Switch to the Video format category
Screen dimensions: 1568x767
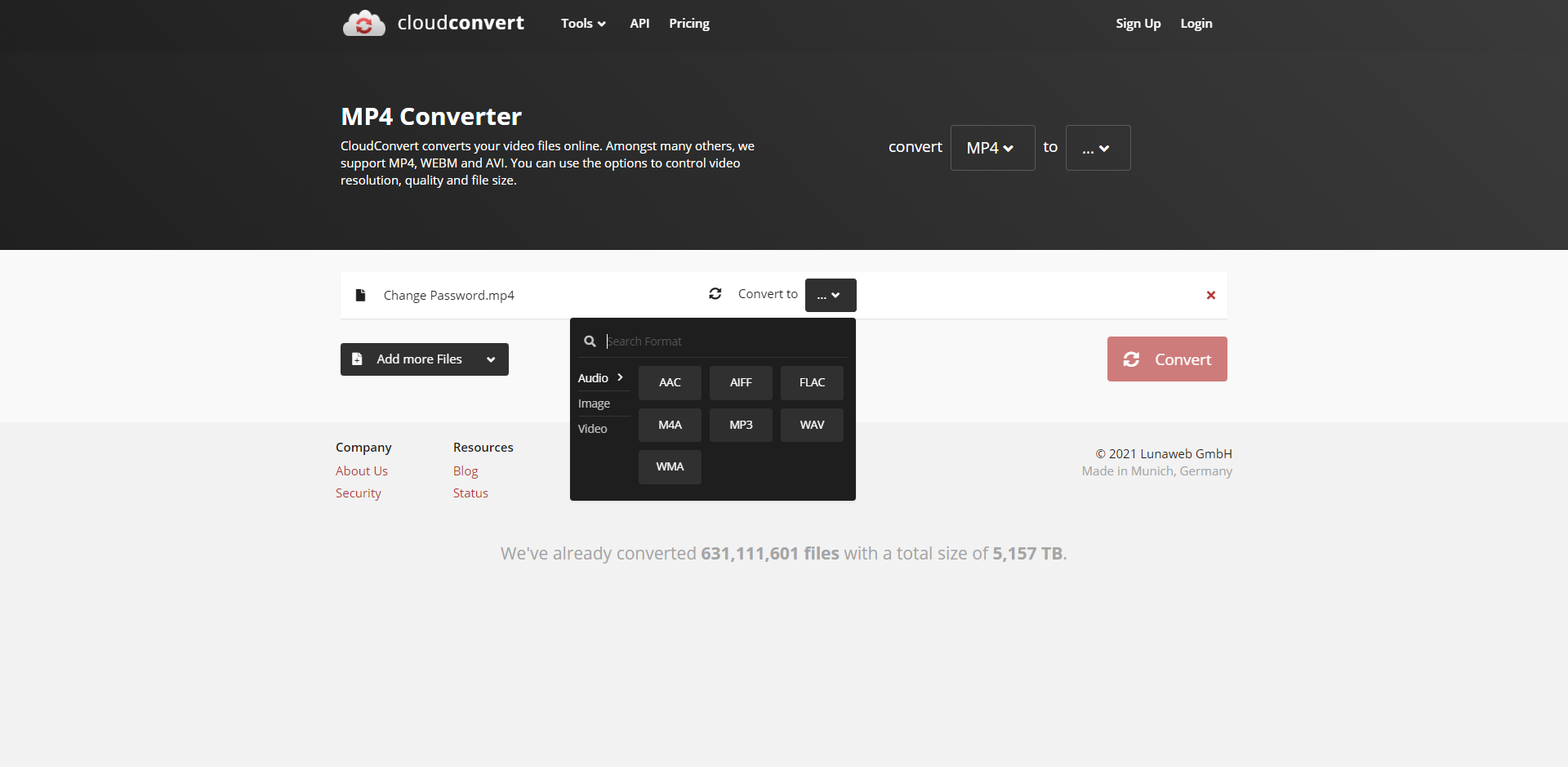click(592, 428)
